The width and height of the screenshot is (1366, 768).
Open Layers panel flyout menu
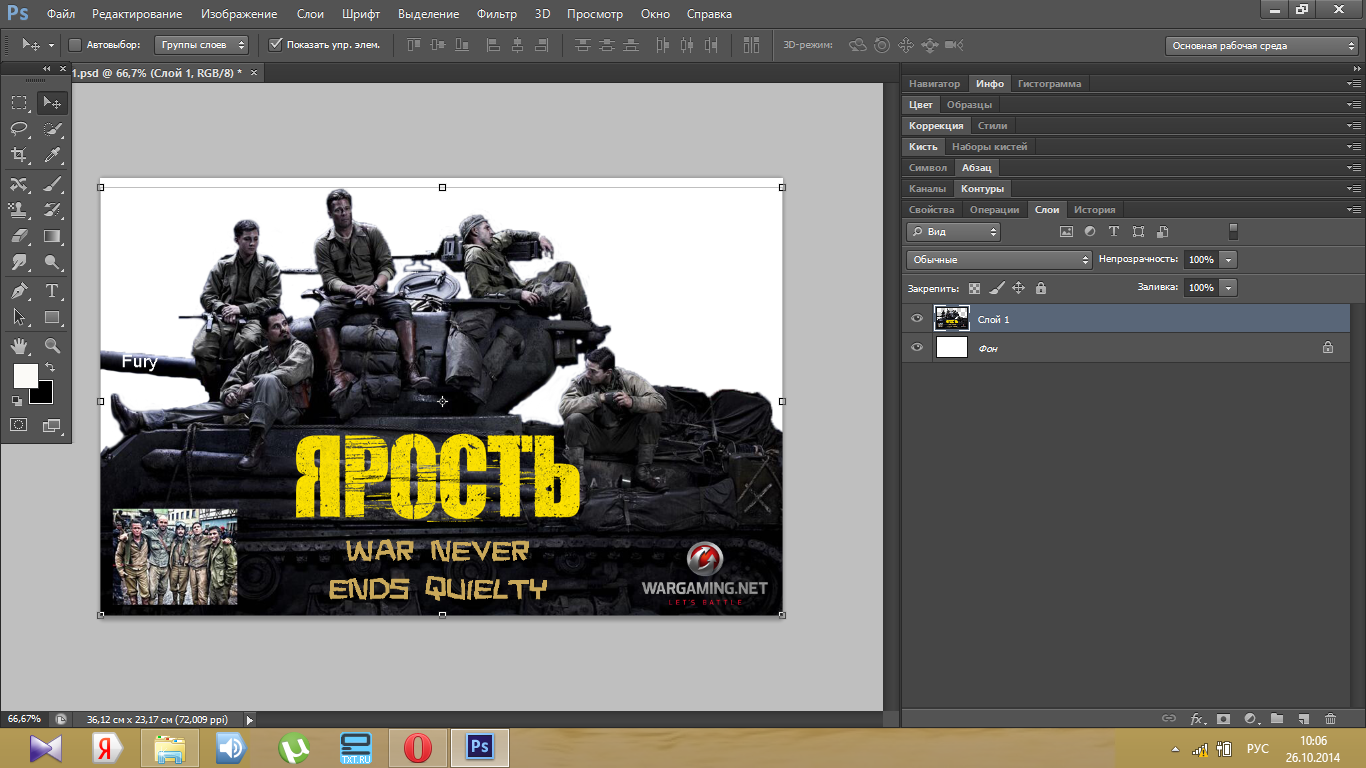click(1355, 210)
